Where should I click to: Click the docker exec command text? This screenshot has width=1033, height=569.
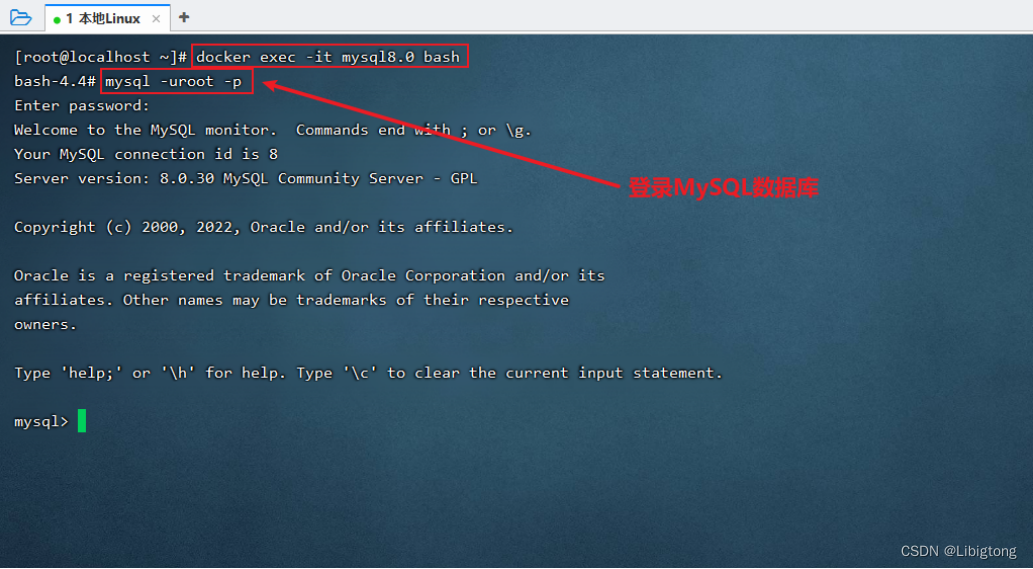[328, 57]
